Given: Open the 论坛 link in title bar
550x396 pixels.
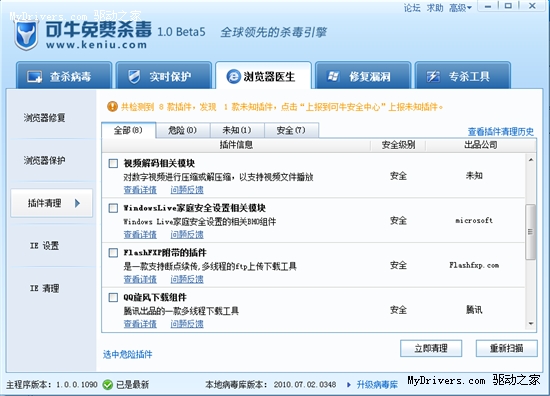Looking at the screenshot, I should pos(412,8).
